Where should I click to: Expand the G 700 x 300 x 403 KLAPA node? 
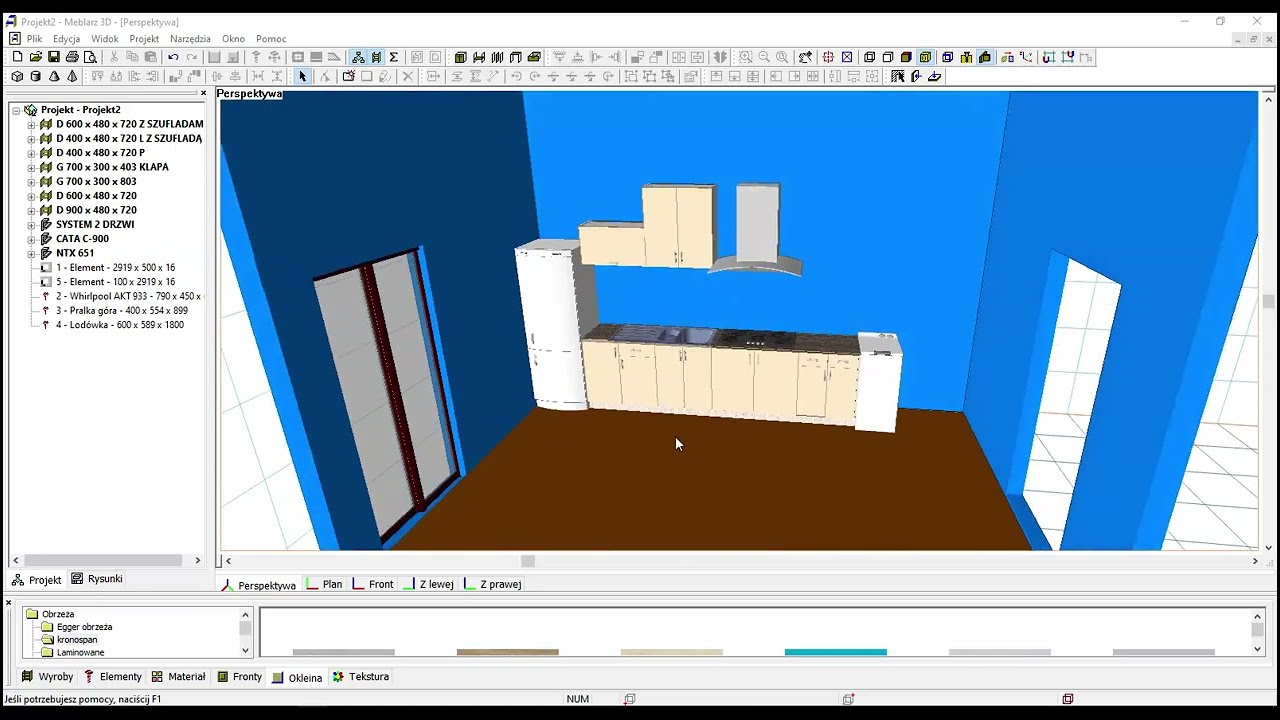[x=31, y=167]
